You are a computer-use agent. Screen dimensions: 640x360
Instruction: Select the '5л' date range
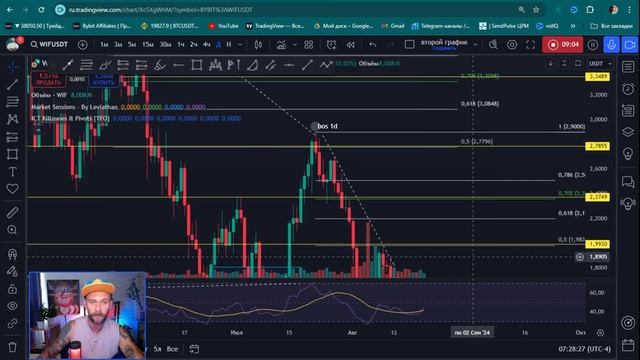(157, 349)
